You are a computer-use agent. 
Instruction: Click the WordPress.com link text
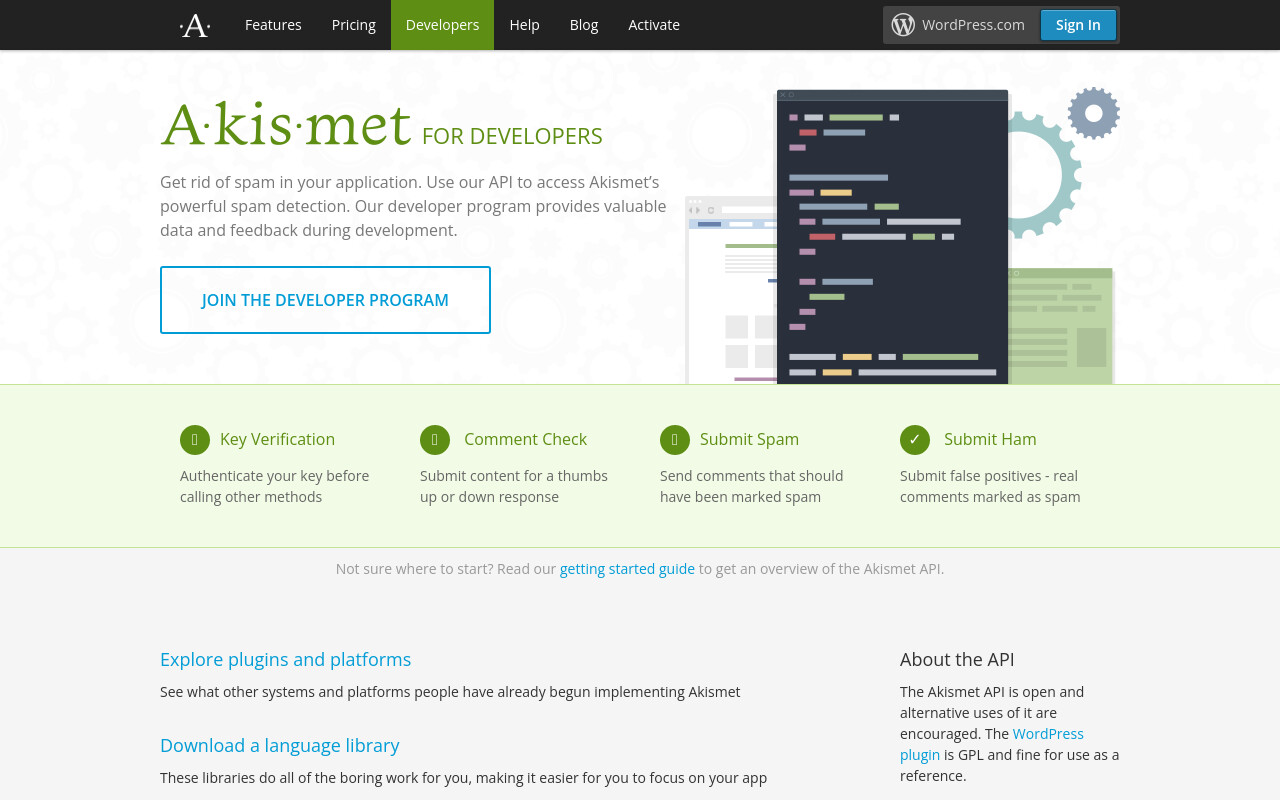[x=973, y=25]
